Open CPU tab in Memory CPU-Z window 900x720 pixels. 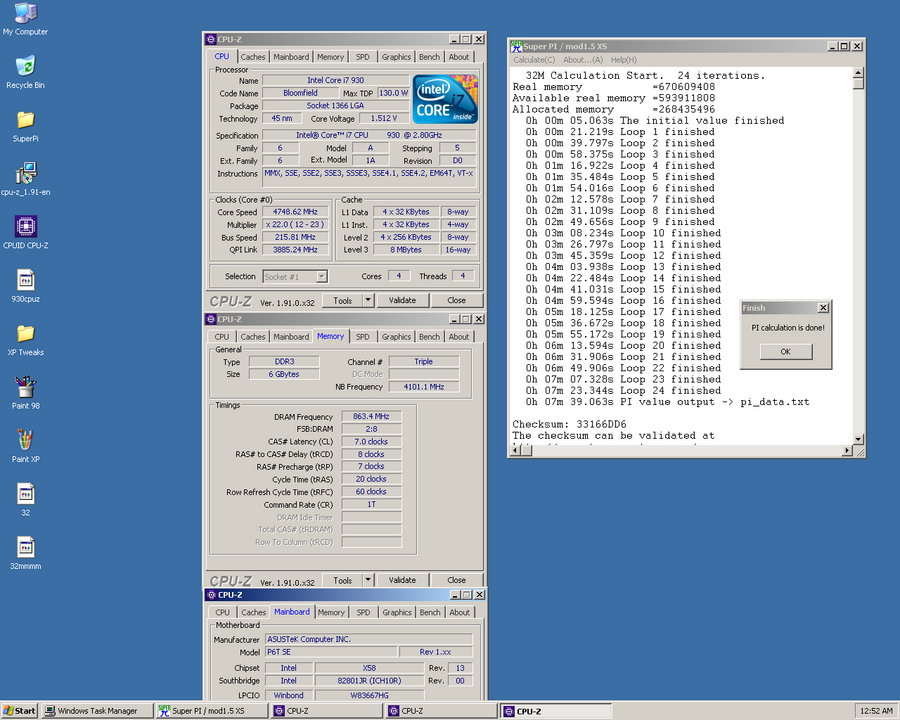222,337
